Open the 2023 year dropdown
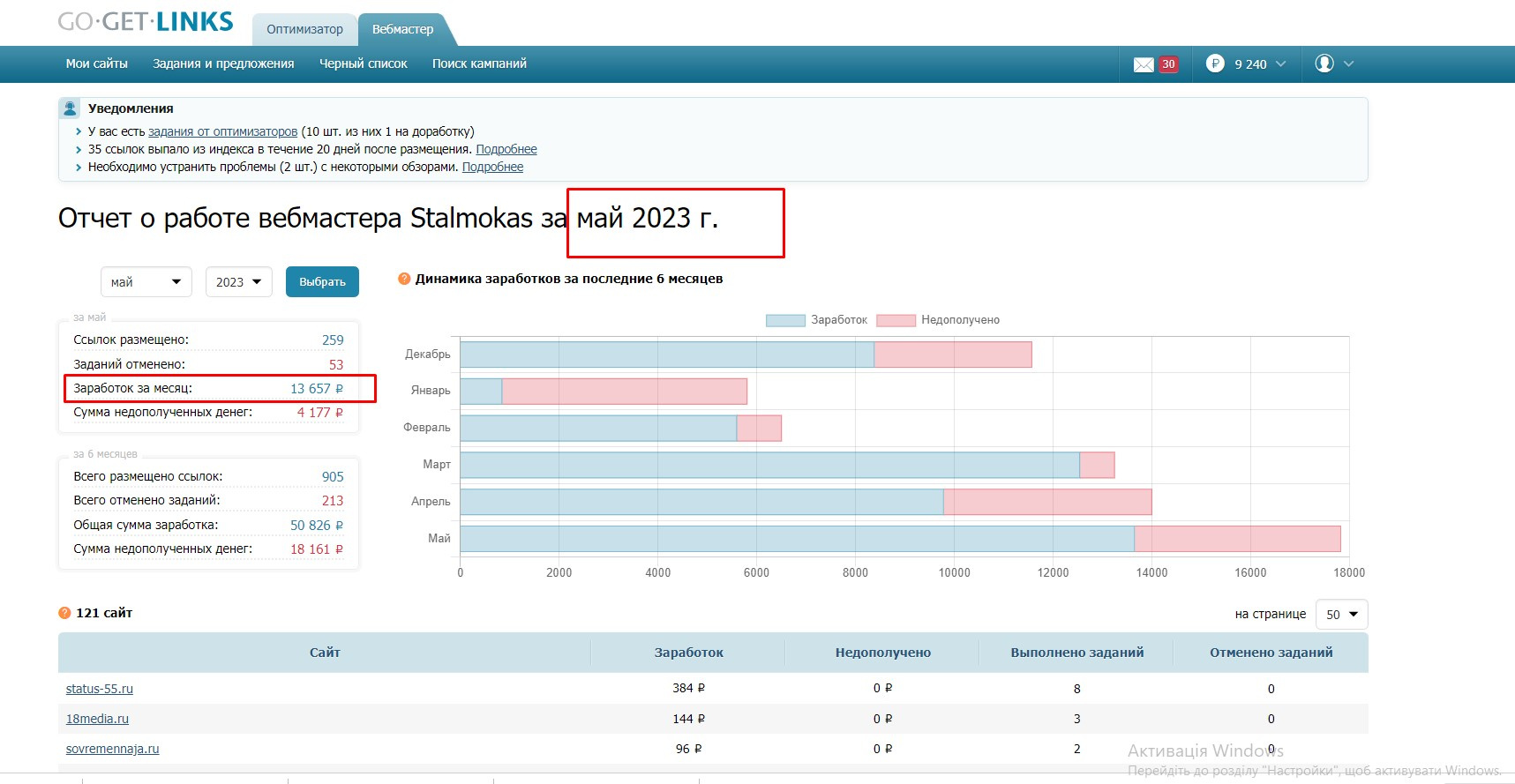Image resolution: width=1515 pixels, height=784 pixels. point(239,282)
